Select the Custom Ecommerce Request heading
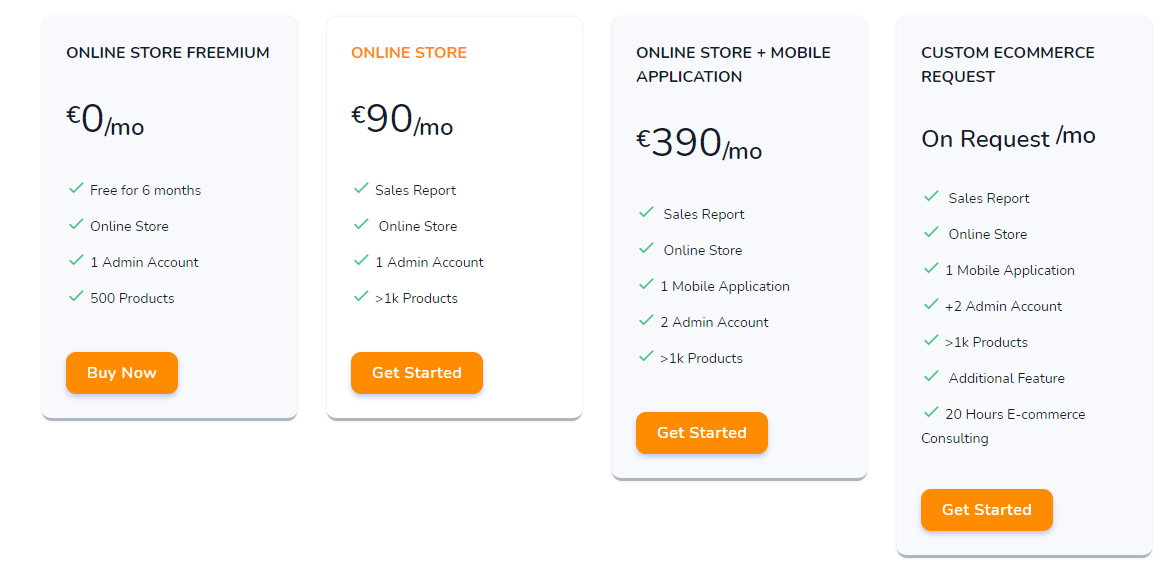This screenshot has width=1175, height=572. click(1007, 64)
